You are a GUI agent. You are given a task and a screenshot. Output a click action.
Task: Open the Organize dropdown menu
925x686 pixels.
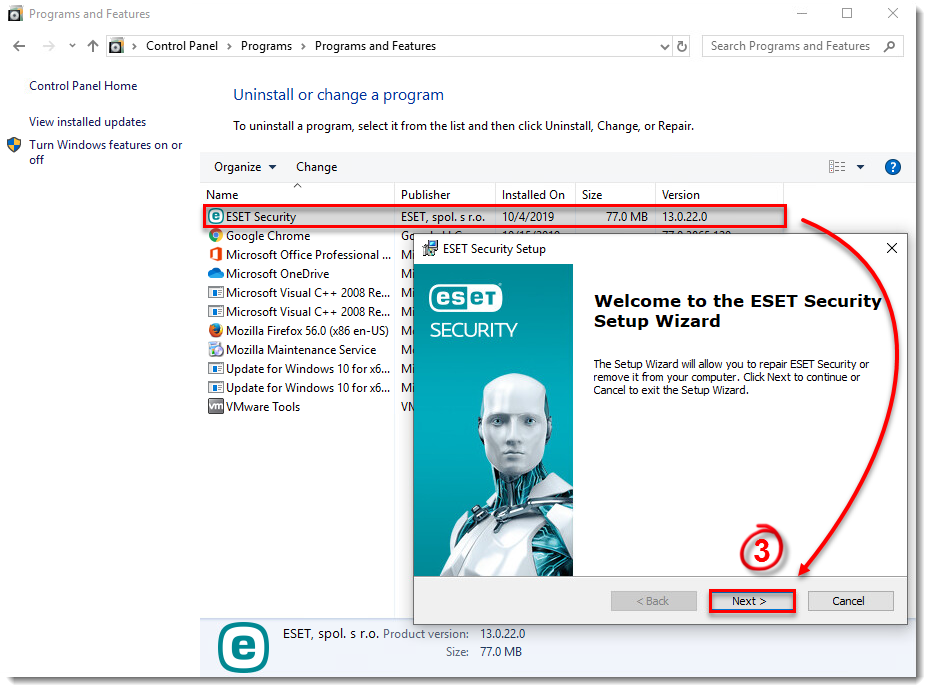click(x=245, y=167)
